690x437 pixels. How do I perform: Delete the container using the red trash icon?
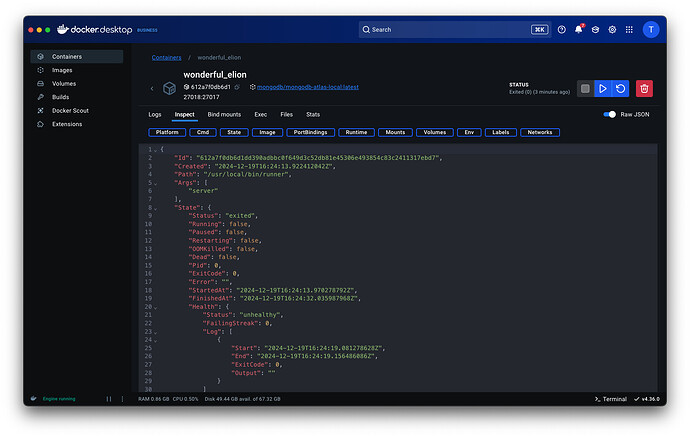click(645, 89)
